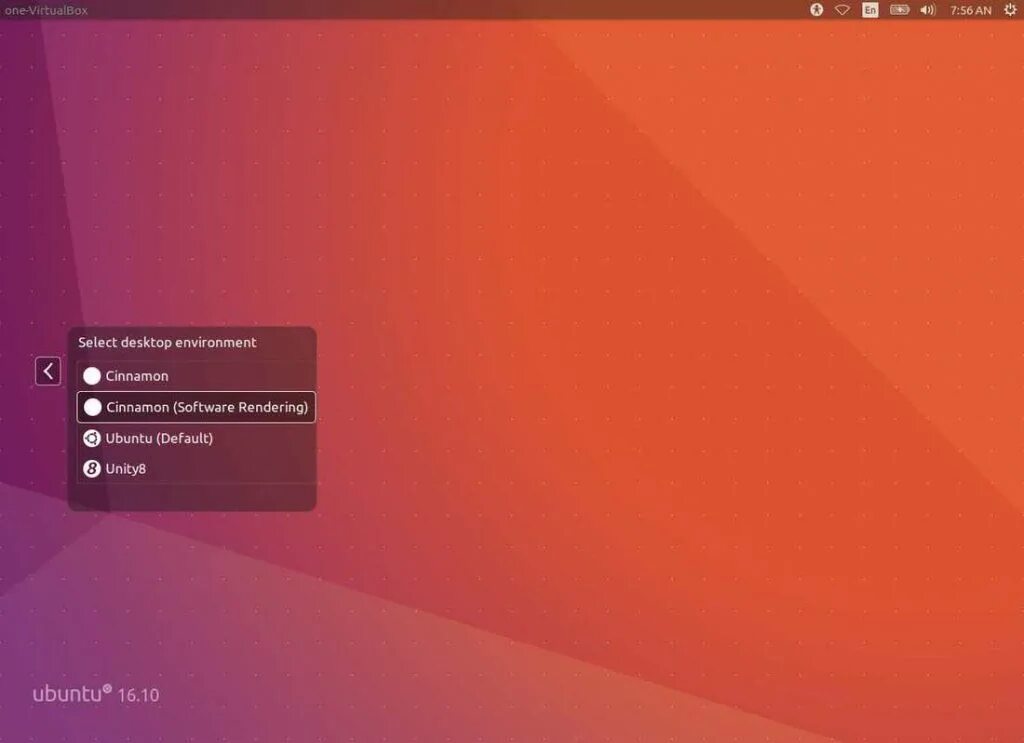
Task: Pick the Unity8 desktop environment
Action: (196, 469)
